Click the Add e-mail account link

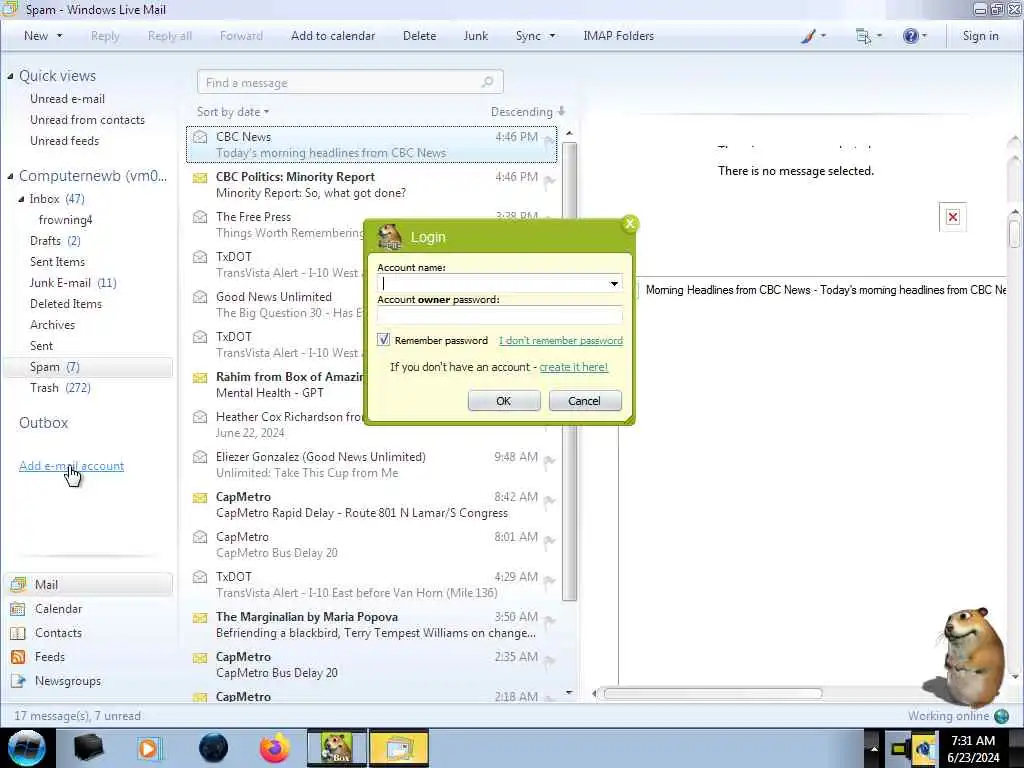(x=71, y=466)
